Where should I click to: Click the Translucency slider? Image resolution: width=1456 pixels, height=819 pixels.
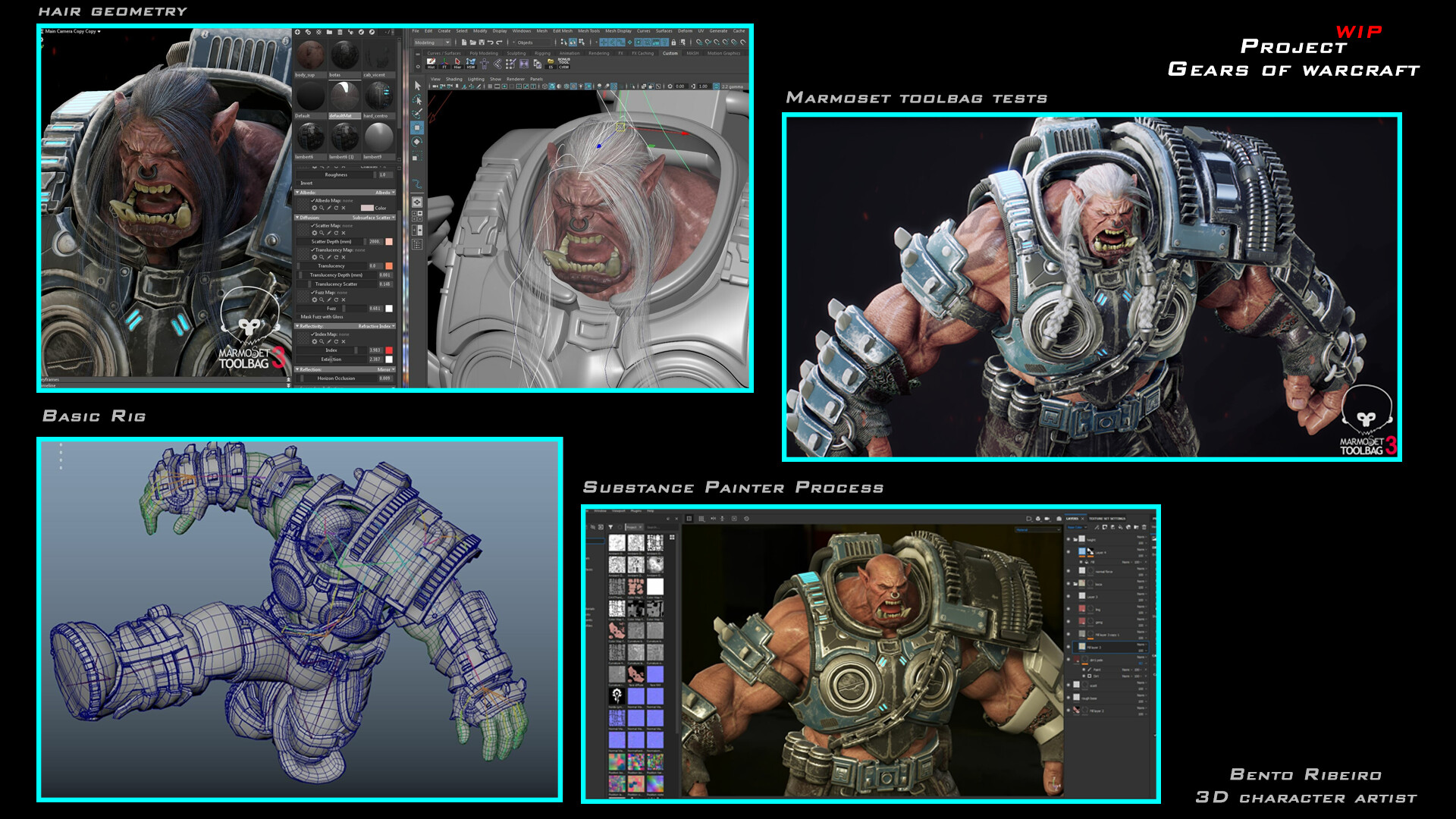[331, 266]
